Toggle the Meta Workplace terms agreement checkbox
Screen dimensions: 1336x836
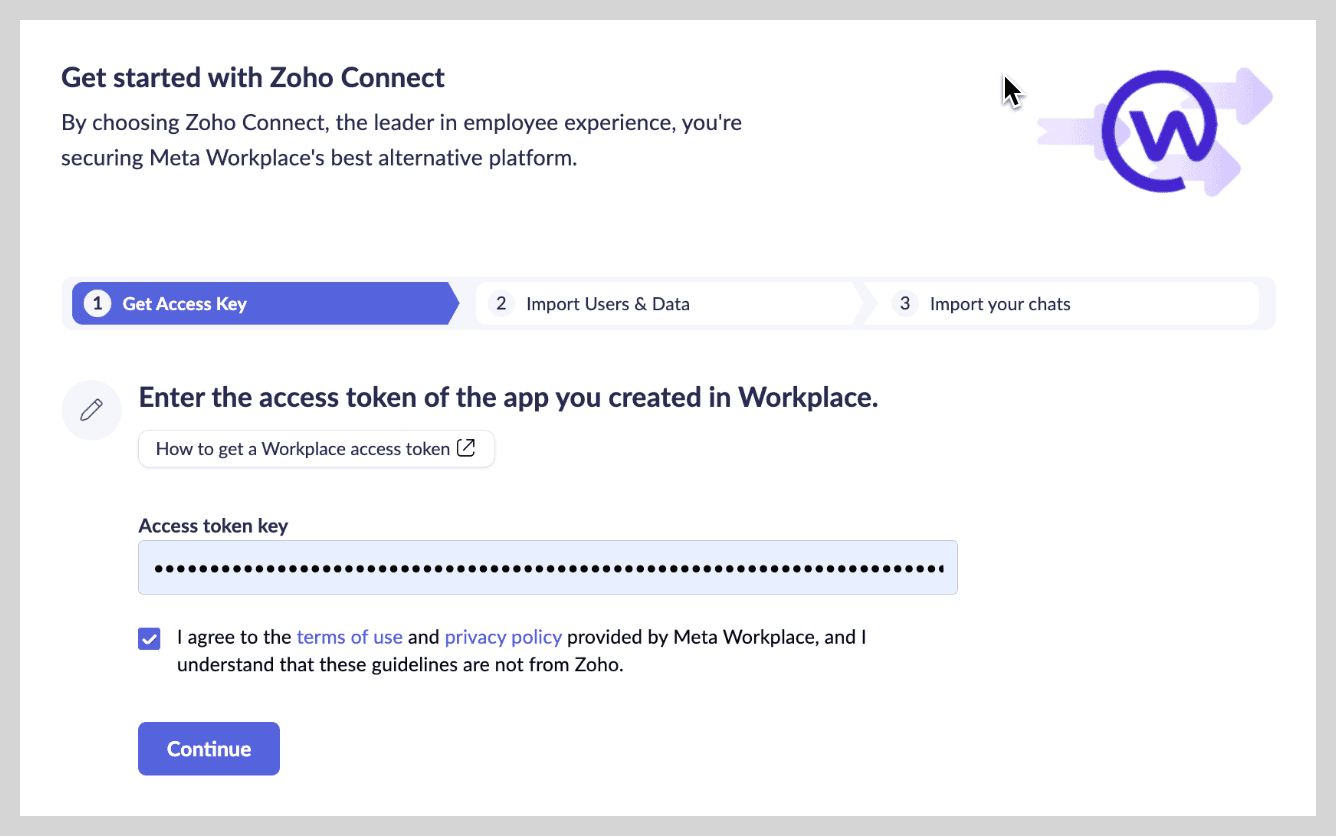point(149,638)
